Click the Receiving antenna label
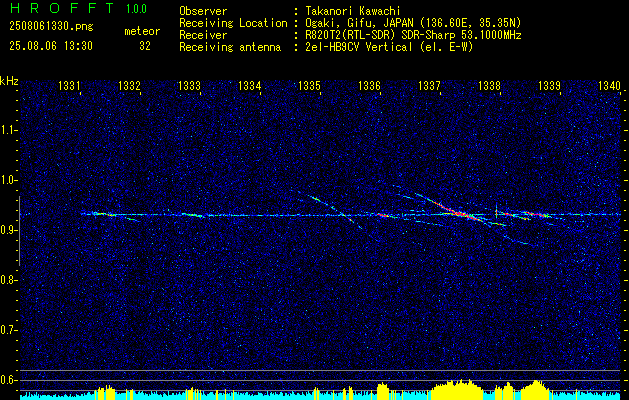Image resolution: width=629 pixels, height=400 pixels. tap(230, 47)
